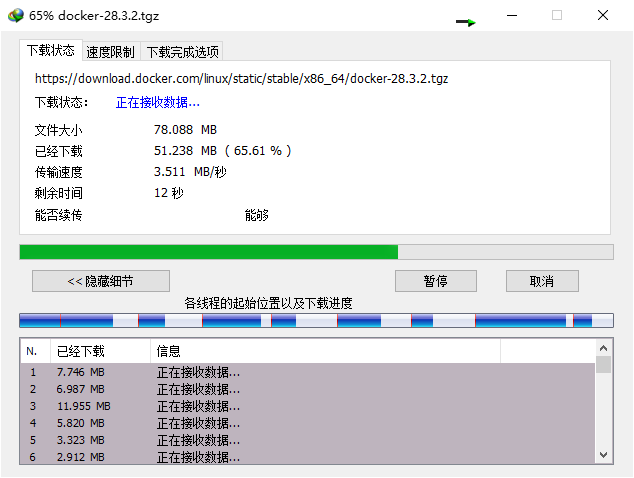Select thread row 3 with 11.955 MB
The height and width of the screenshot is (478, 634).
tap(308, 406)
